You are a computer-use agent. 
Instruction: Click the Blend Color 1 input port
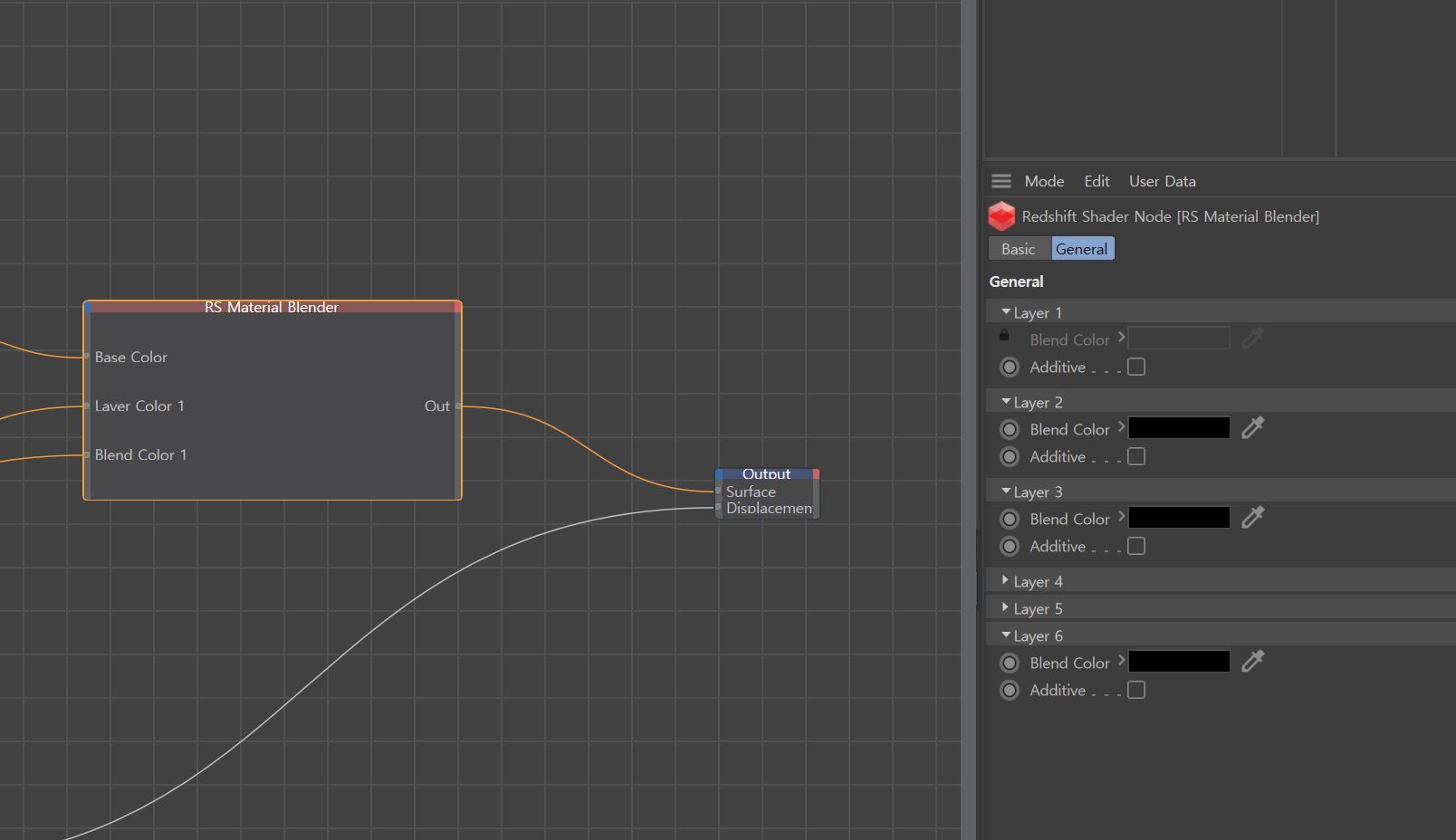click(87, 454)
